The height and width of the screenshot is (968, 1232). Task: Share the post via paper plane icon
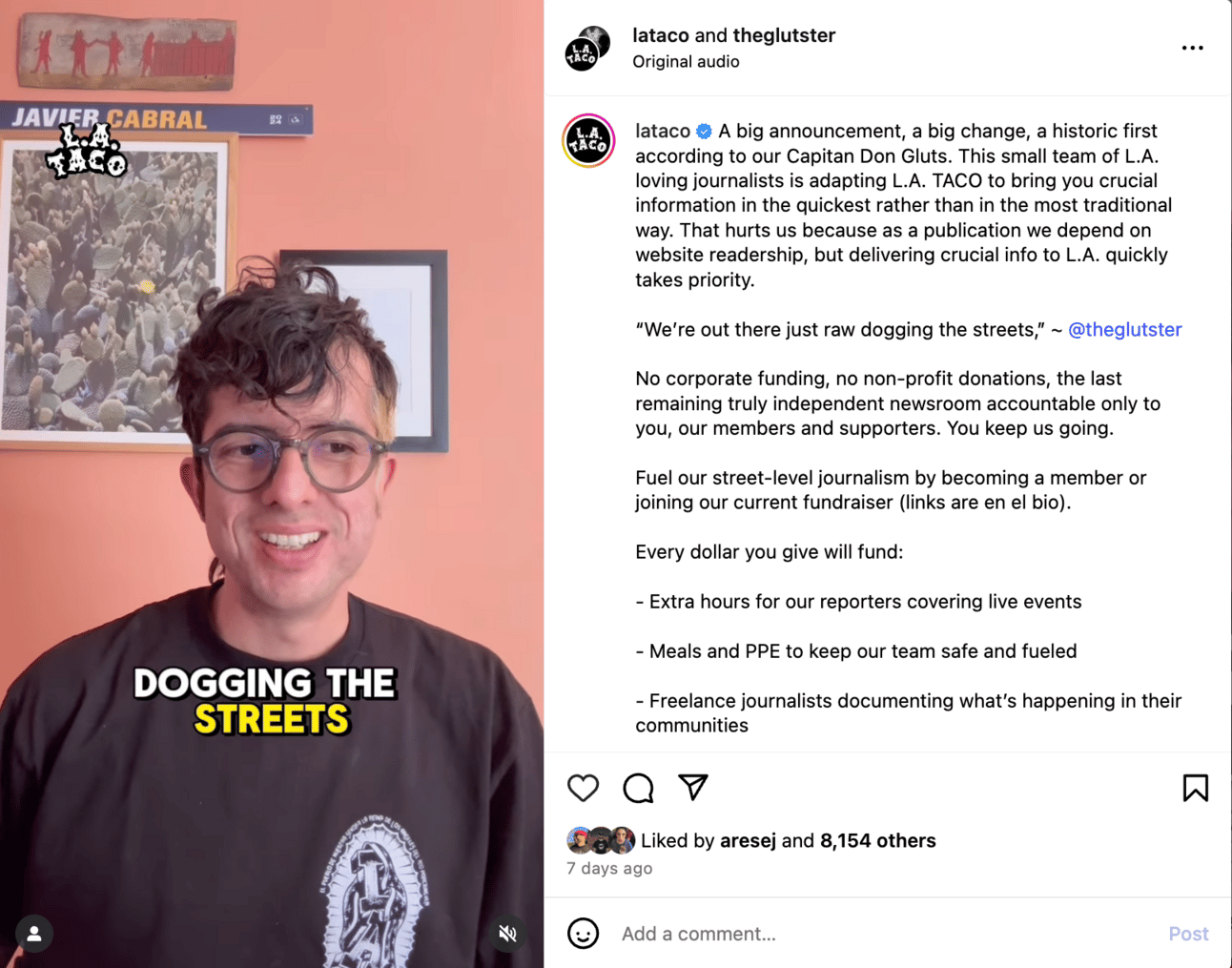[693, 787]
